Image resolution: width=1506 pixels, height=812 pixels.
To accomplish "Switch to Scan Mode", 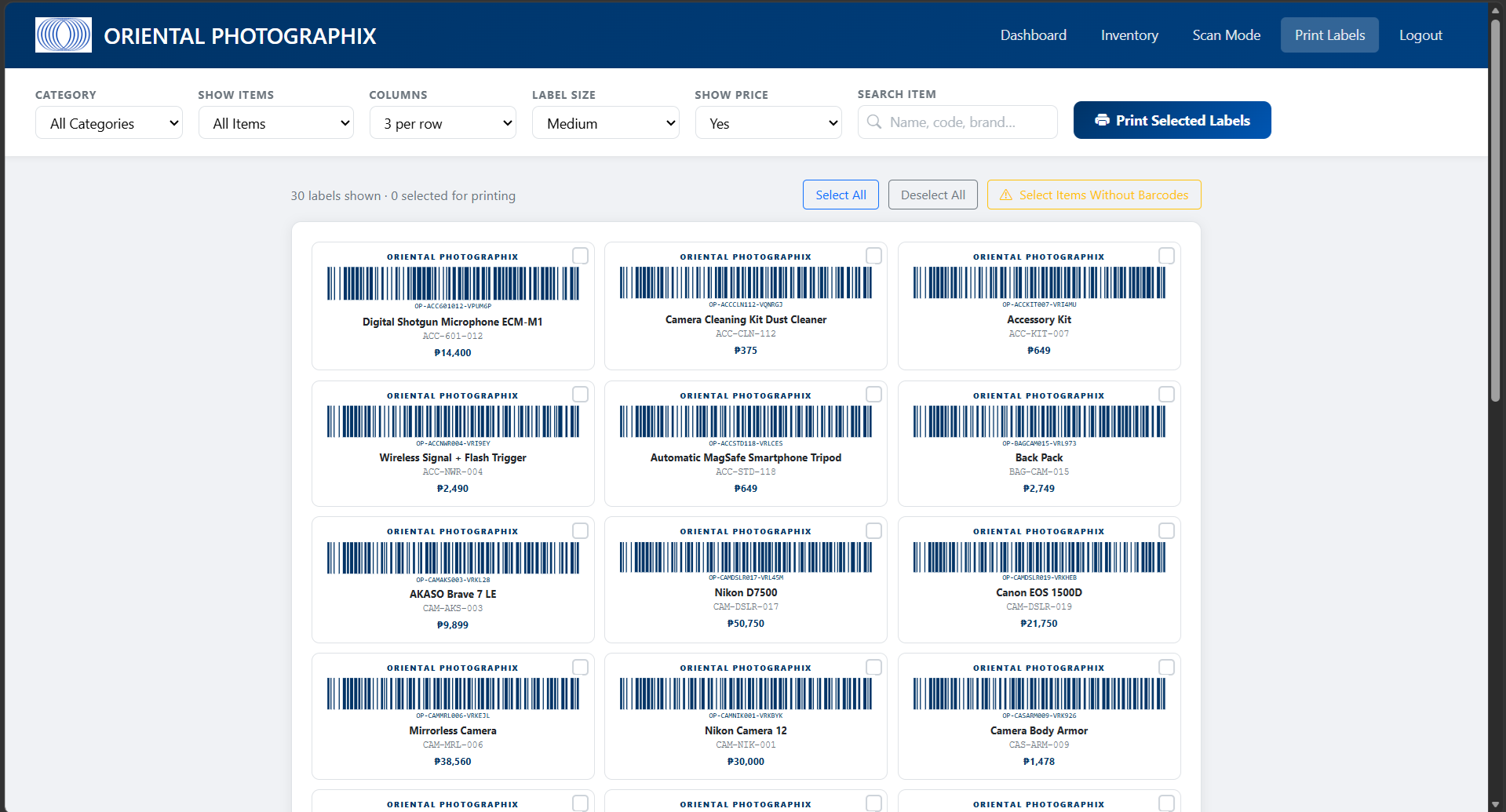I will click(1227, 35).
